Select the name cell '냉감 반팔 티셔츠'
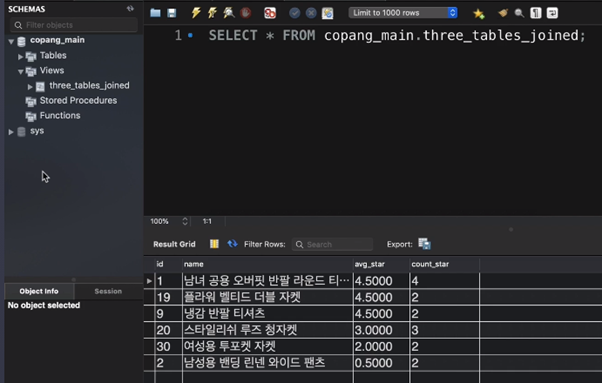Screen dimensions: 602x383 click(x=268, y=314)
